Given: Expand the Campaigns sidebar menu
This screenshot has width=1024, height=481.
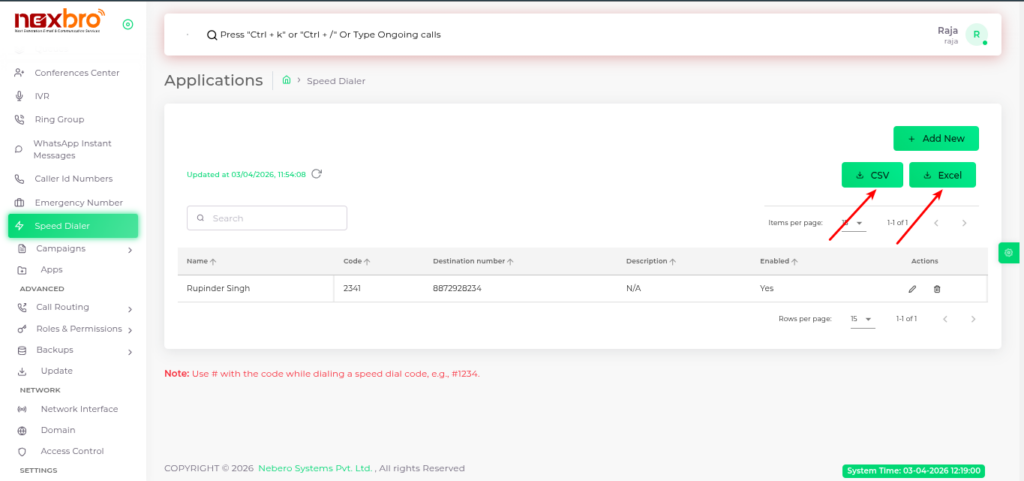Looking at the screenshot, I should pyautogui.click(x=130, y=249).
